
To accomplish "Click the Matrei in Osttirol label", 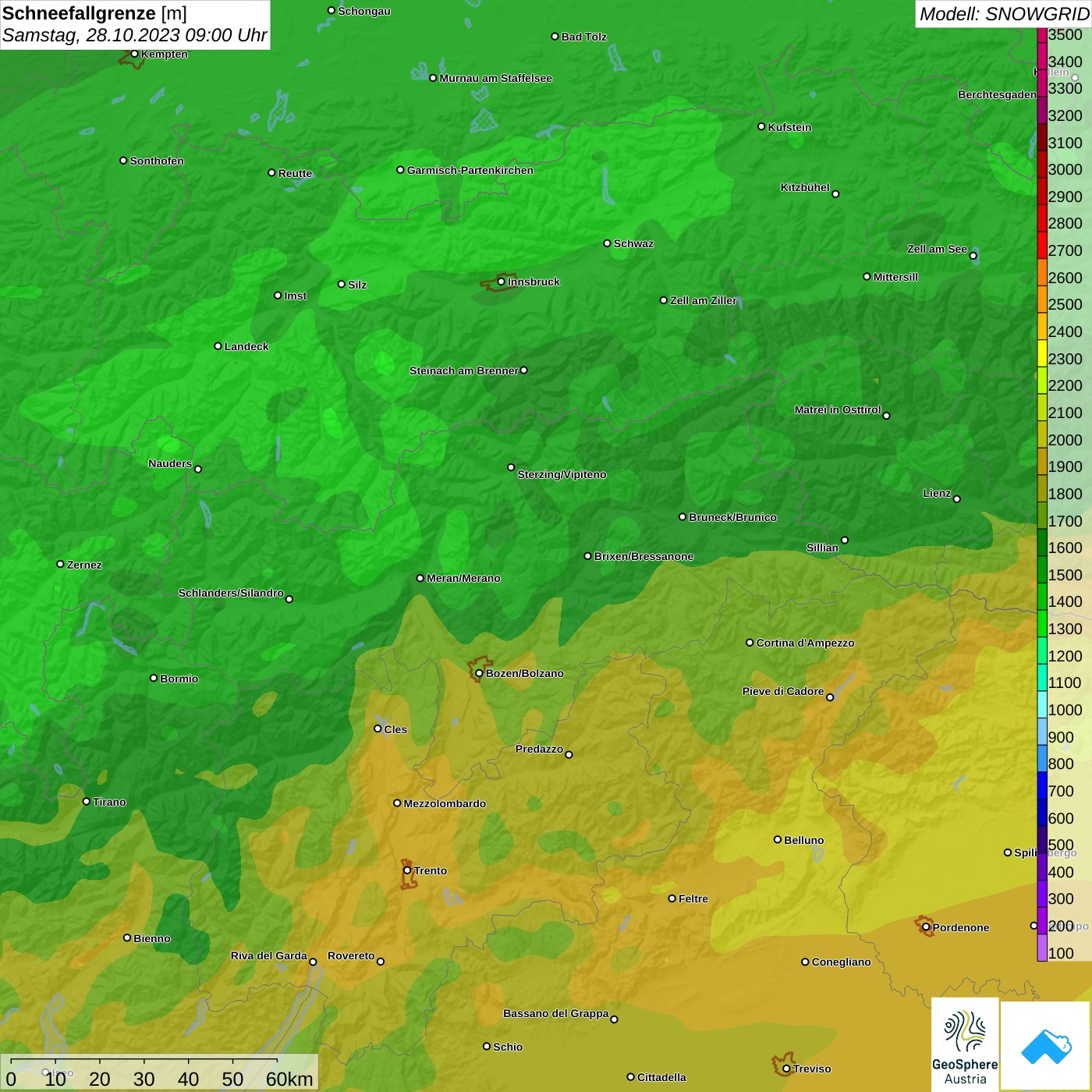I will point(838,409).
